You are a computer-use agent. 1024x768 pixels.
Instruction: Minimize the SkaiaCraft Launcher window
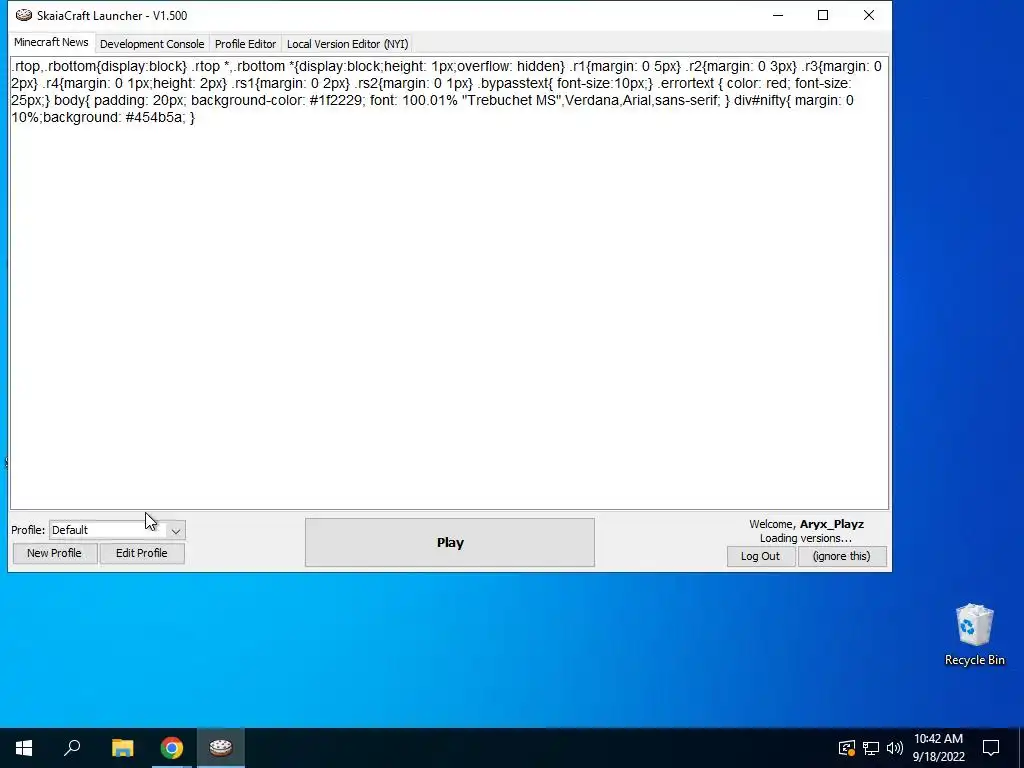778,15
